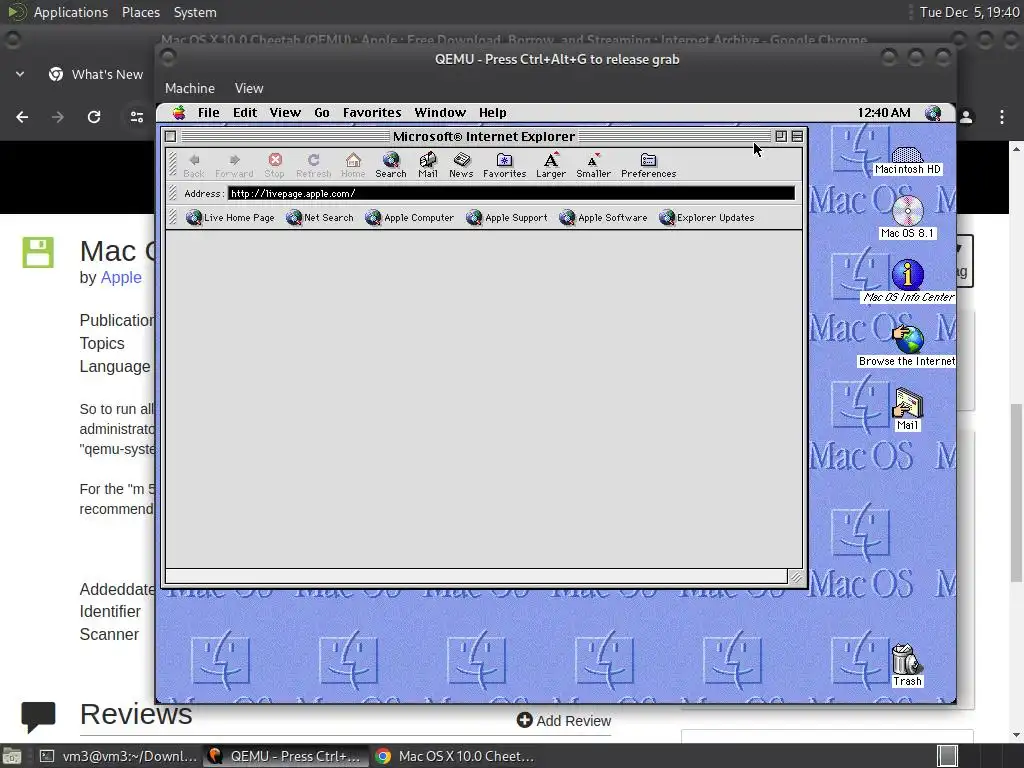The width and height of the screenshot is (1024, 768).
Task: Open the Apple Software favorite link
Action: coord(603,217)
